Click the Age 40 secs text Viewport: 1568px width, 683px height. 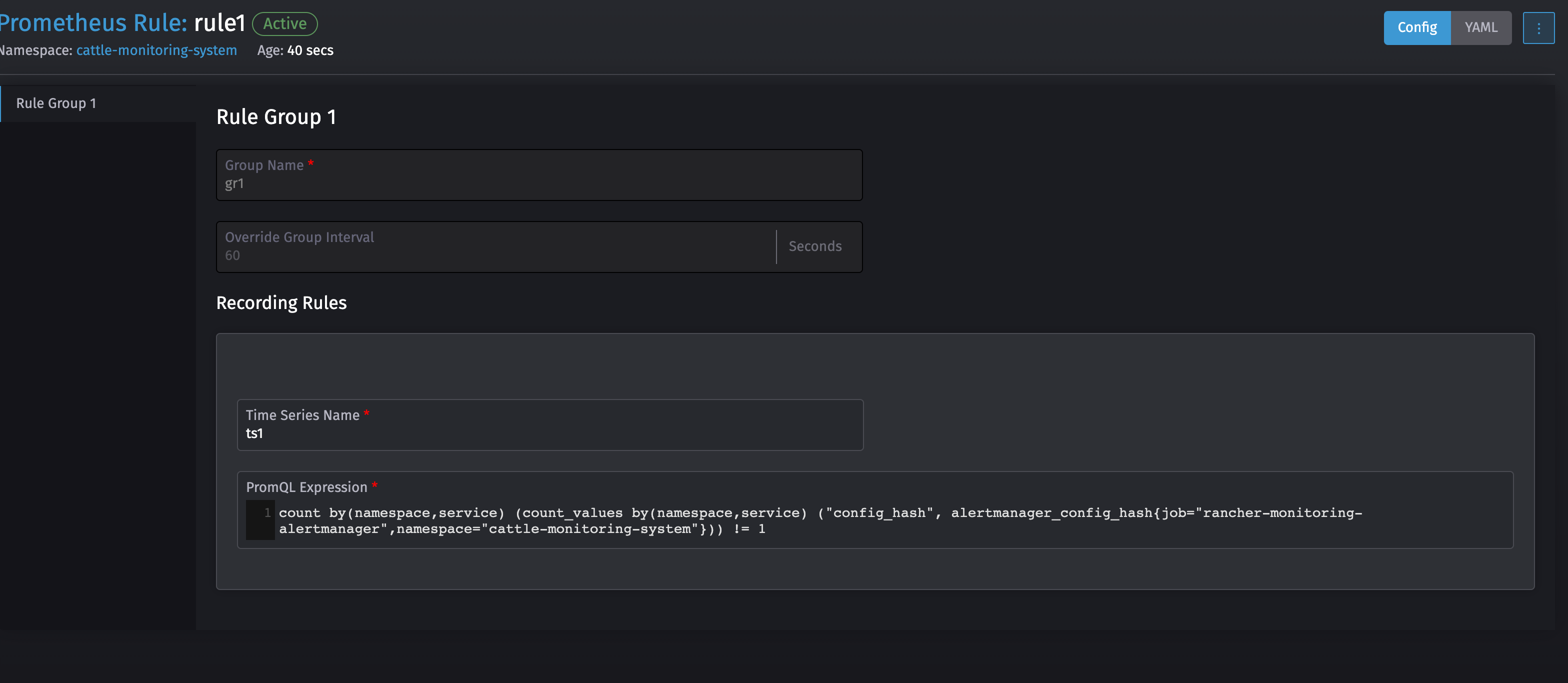click(x=295, y=50)
